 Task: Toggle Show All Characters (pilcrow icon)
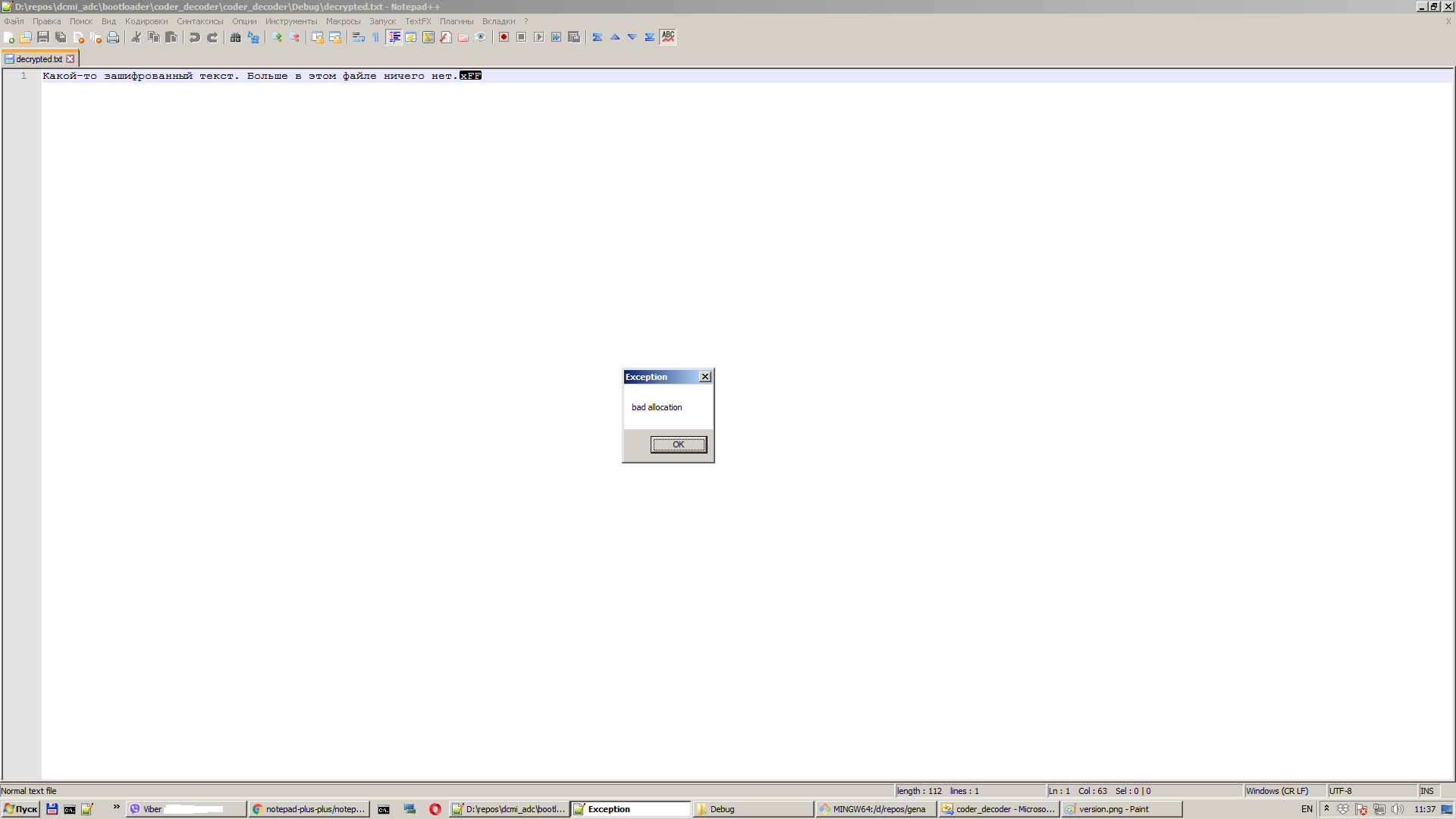pos(375,37)
